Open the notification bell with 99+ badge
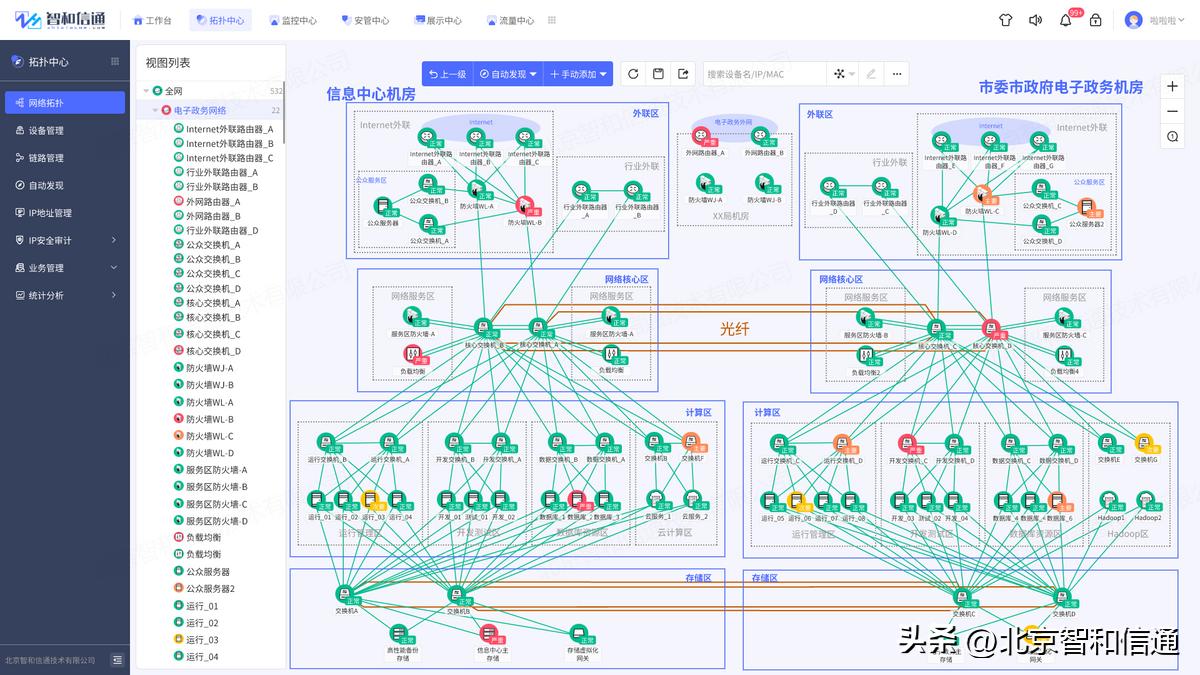Viewport: 1200px width, 675px height. (x=1066, y=19)
